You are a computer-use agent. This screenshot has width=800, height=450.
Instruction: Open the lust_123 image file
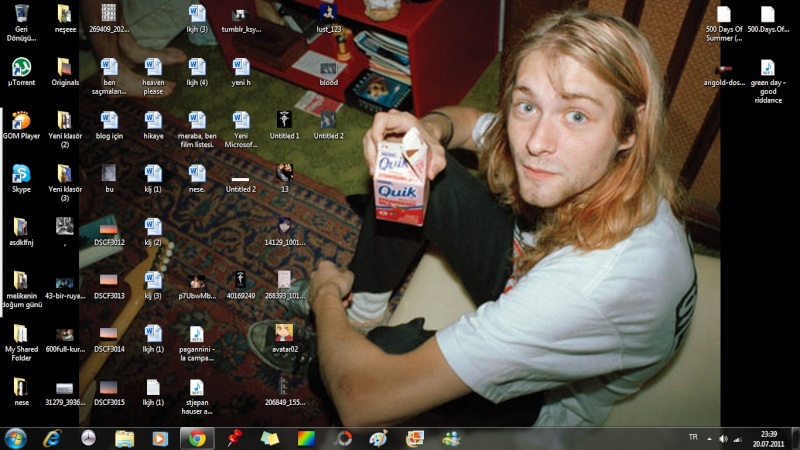pyautogui.click(x=328, y=19)
